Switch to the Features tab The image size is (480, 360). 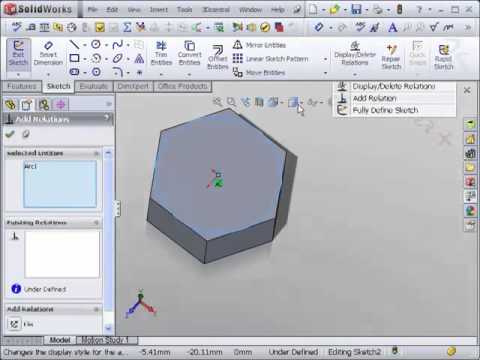tap(21, 86)
